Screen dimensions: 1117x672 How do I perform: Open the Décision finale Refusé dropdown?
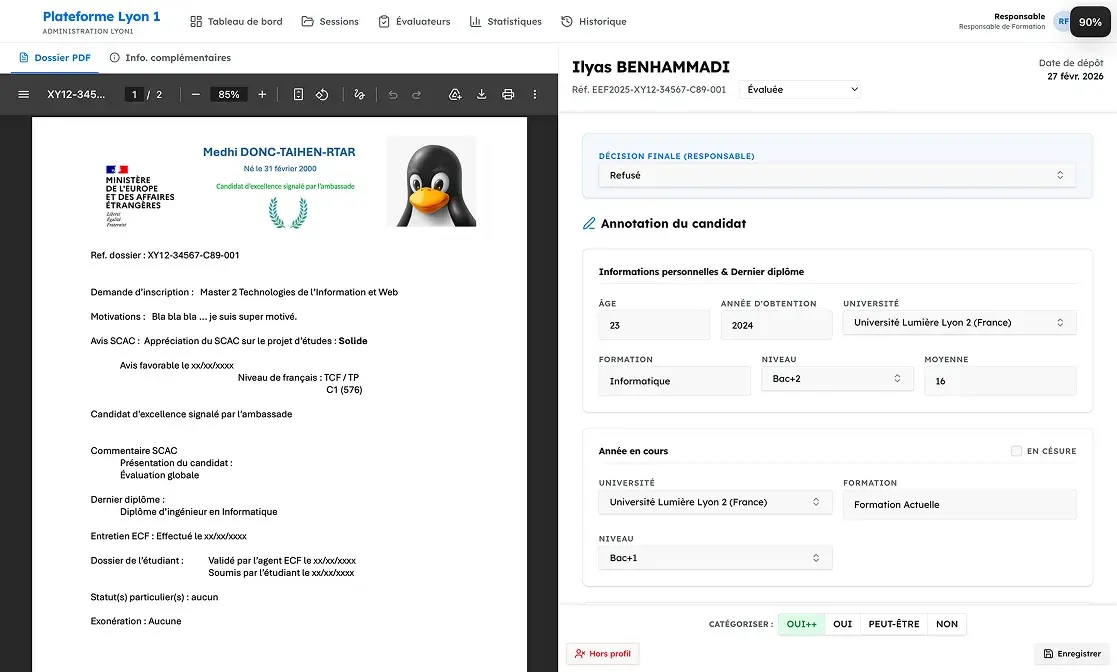837,175
